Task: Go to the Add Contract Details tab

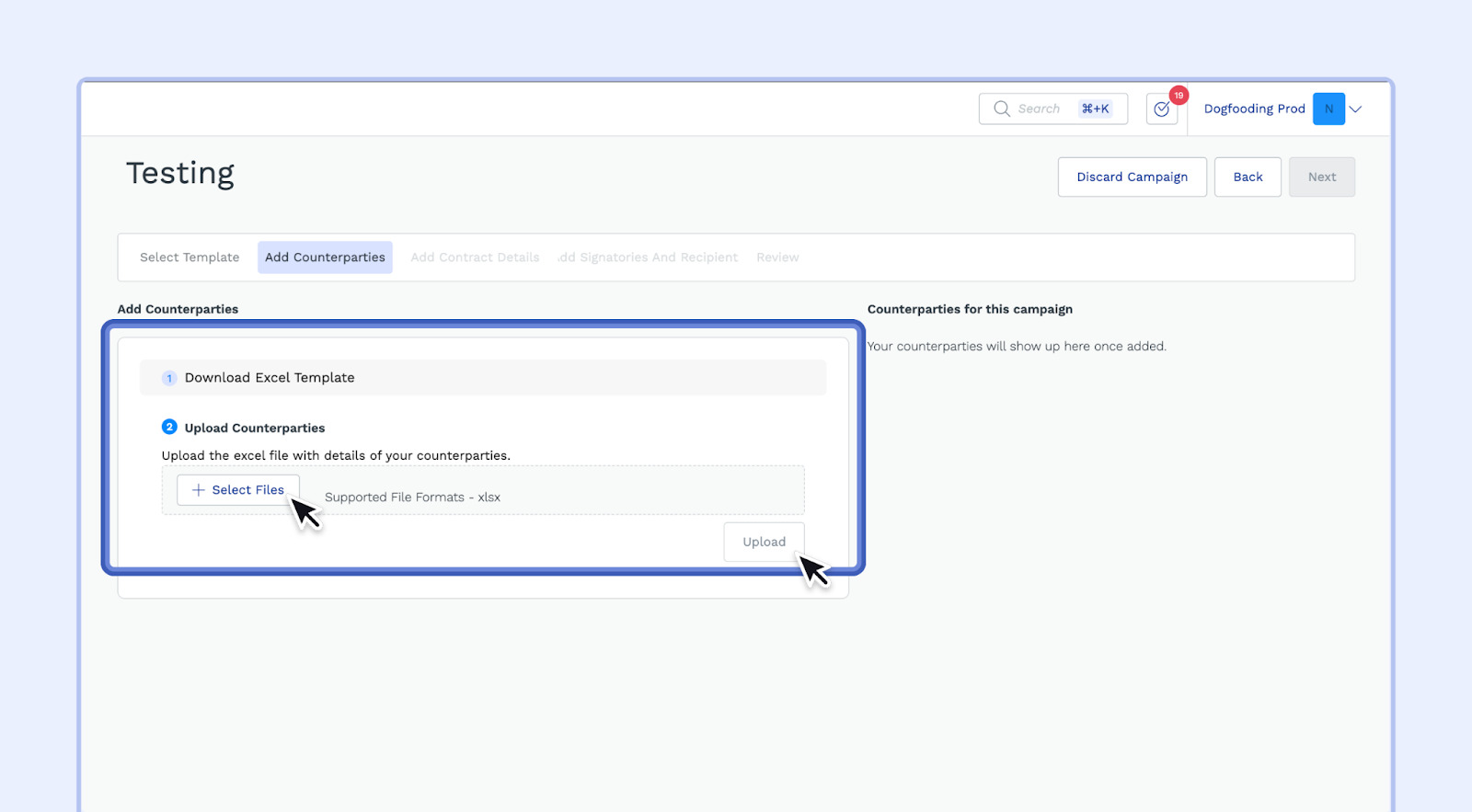Action: pos(475,257)
